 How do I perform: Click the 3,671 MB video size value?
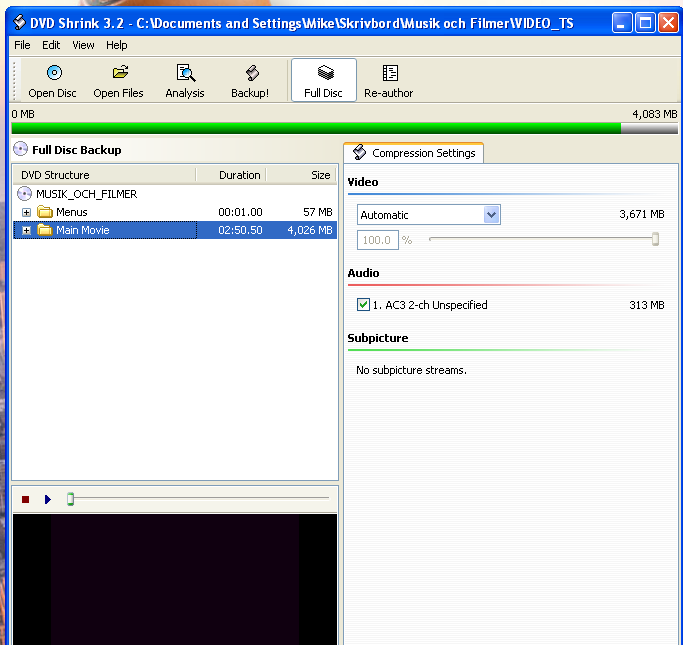(642, 214)
